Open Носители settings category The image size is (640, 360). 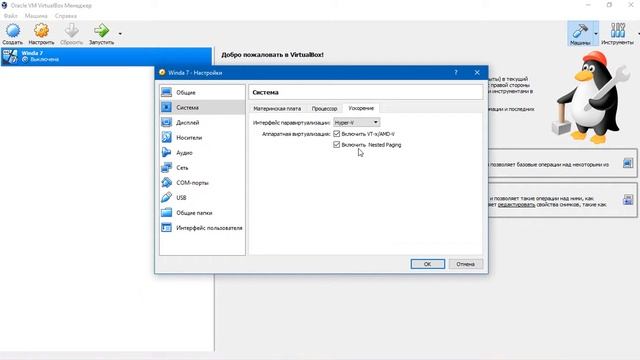click(202, 138)
